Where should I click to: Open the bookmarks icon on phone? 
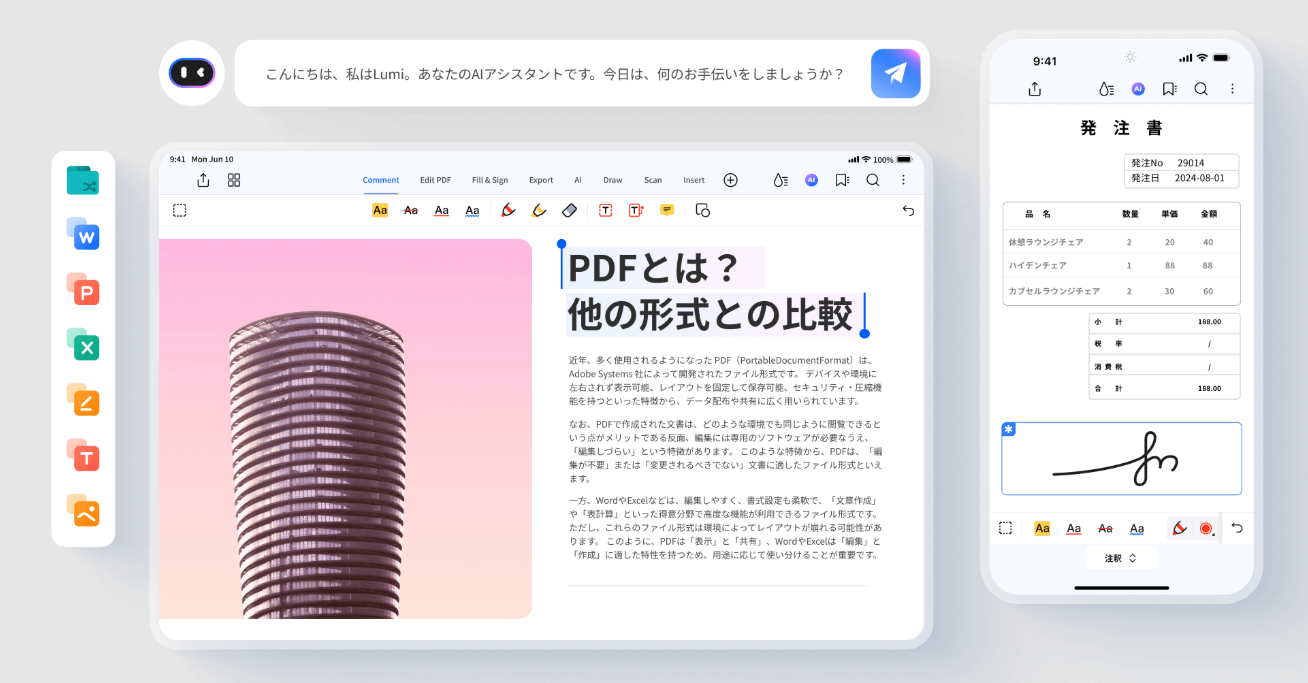pyautogui.click(x=1169, y=89)
